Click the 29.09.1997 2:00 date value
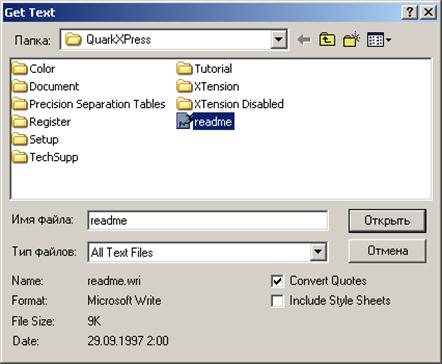442x364 pixels. [128, 341]
